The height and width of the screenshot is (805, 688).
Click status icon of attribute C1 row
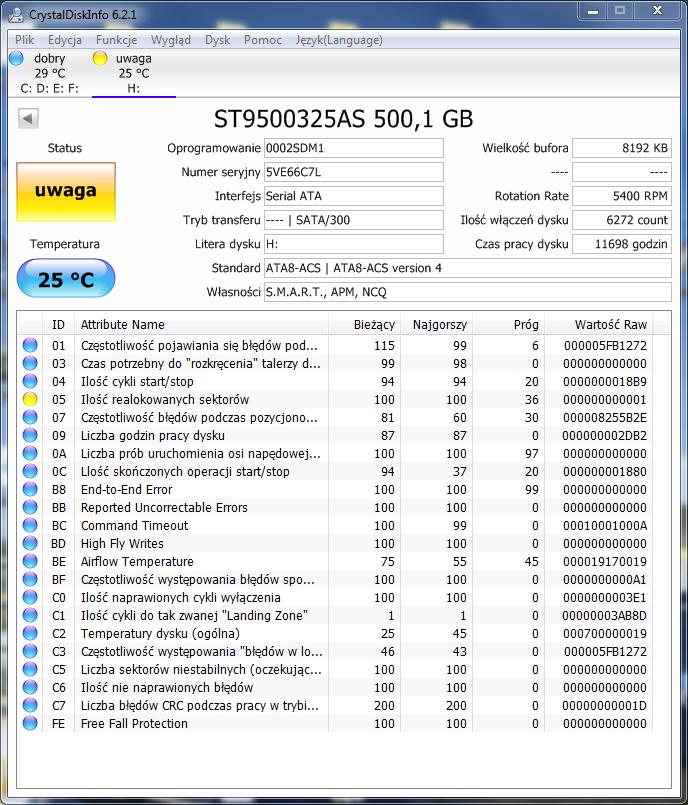pos(30,615)
